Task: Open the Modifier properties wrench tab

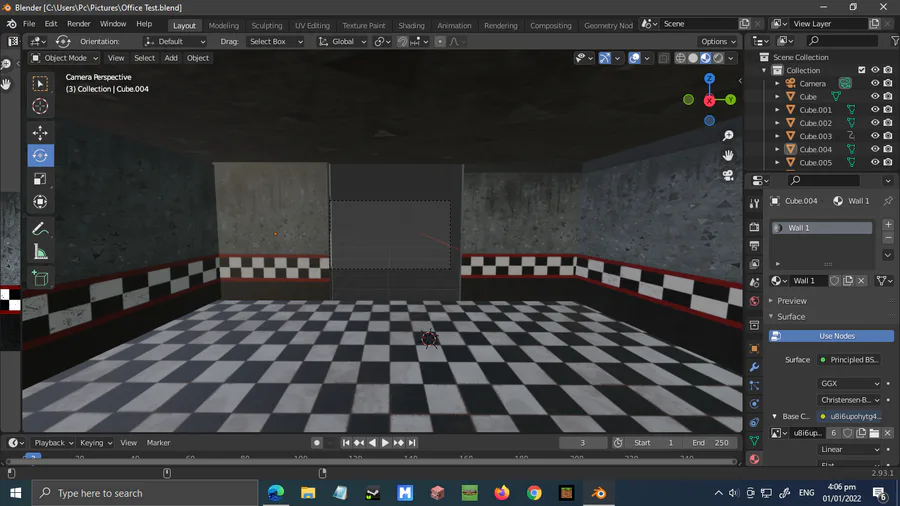Action: [x=754, y=367]
